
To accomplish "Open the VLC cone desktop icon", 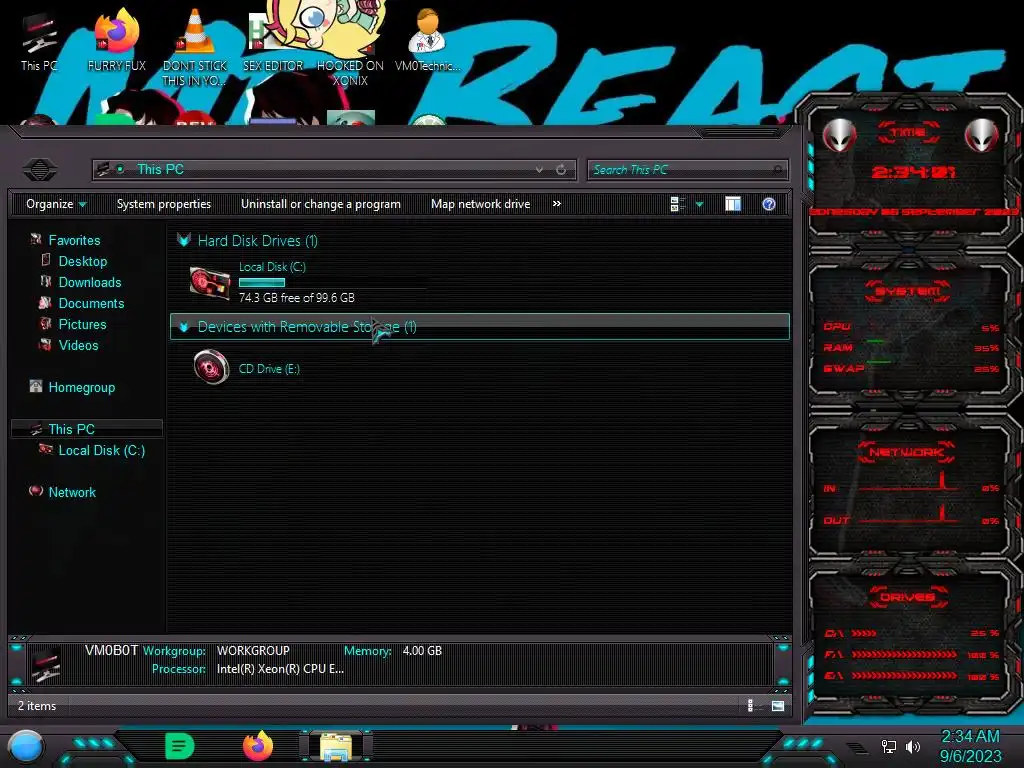I will 194,46.
